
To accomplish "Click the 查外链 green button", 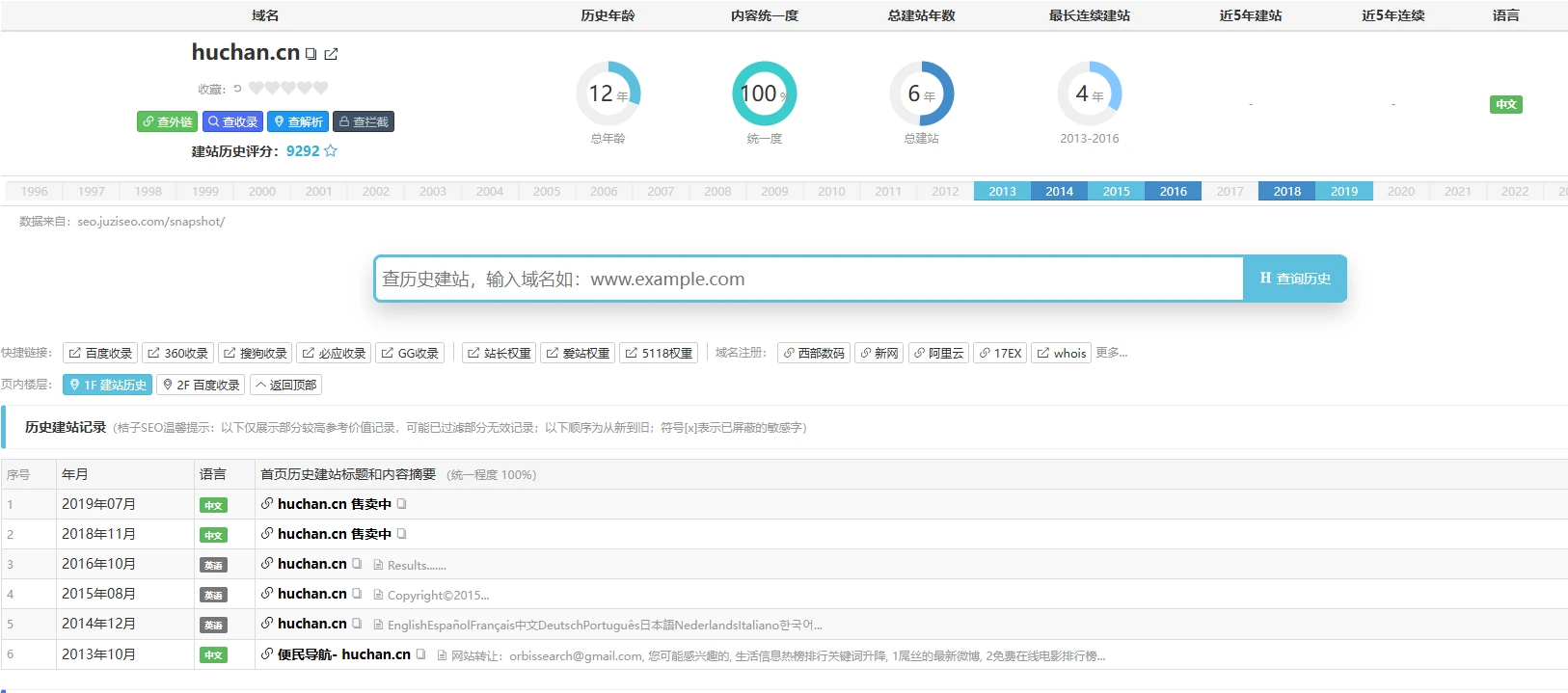I will [x=167, y=121].
